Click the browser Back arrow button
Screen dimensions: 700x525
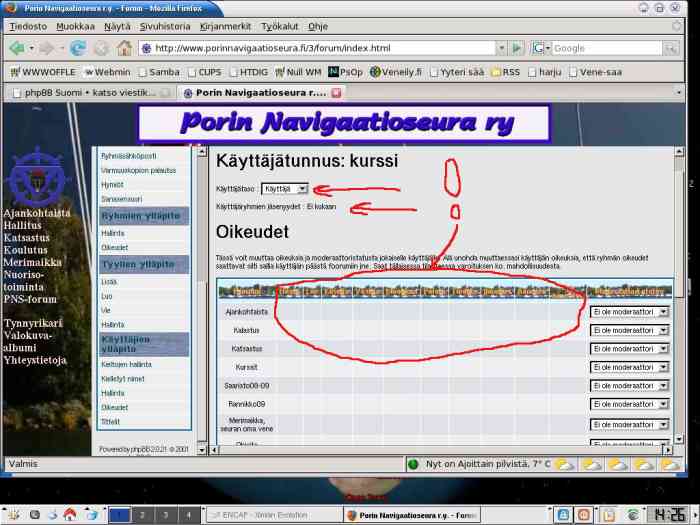16,47
